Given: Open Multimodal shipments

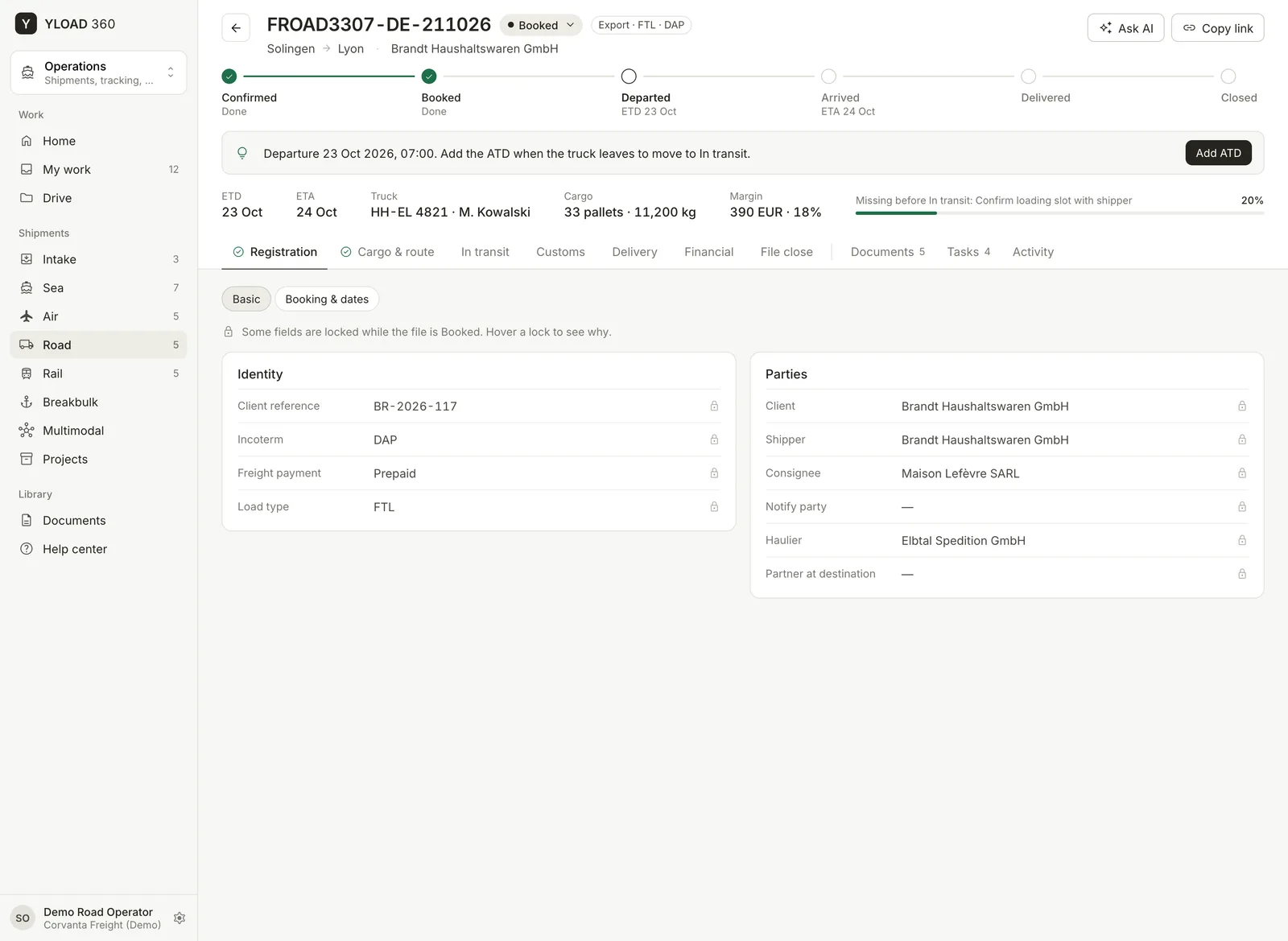Looking at the screenshot, I should 98,431.
